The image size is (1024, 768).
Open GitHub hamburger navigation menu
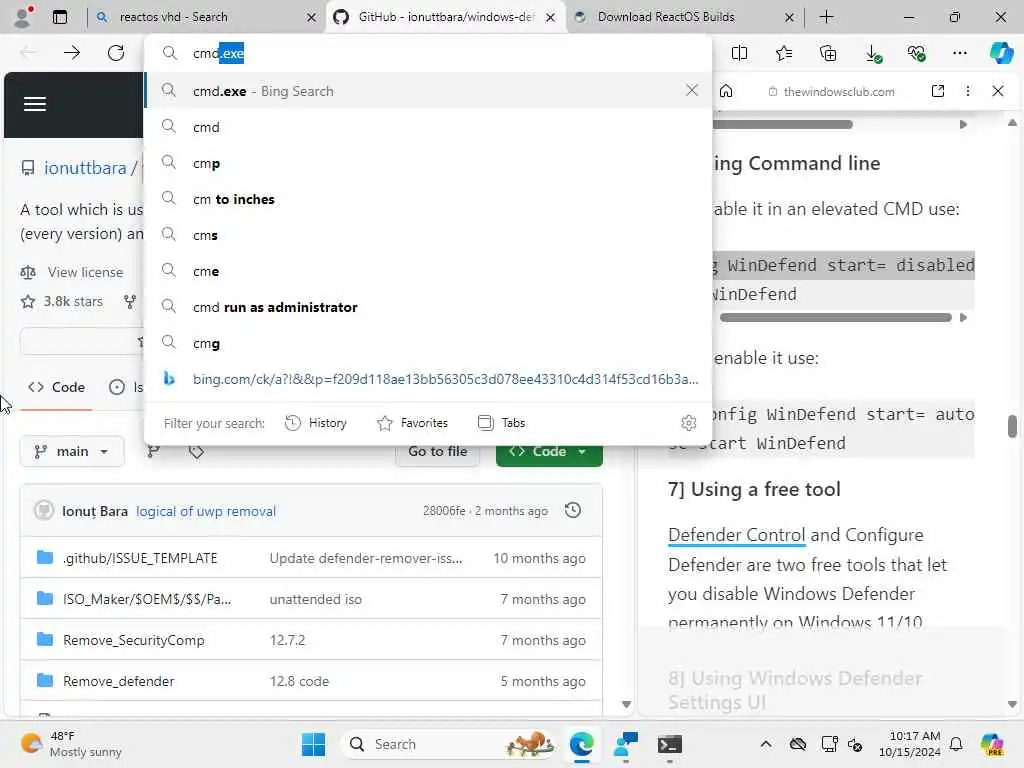(35, 104)
